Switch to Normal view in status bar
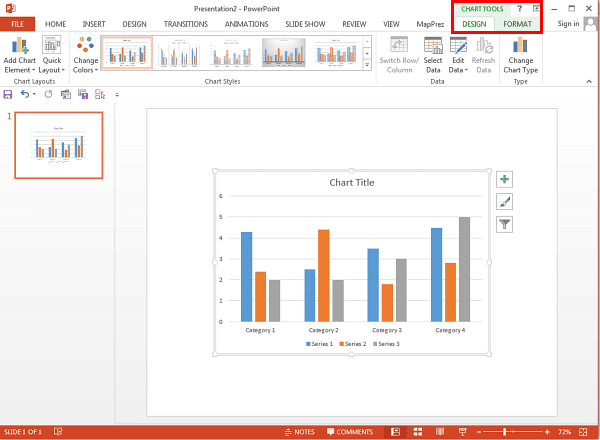 coord(395,432)
